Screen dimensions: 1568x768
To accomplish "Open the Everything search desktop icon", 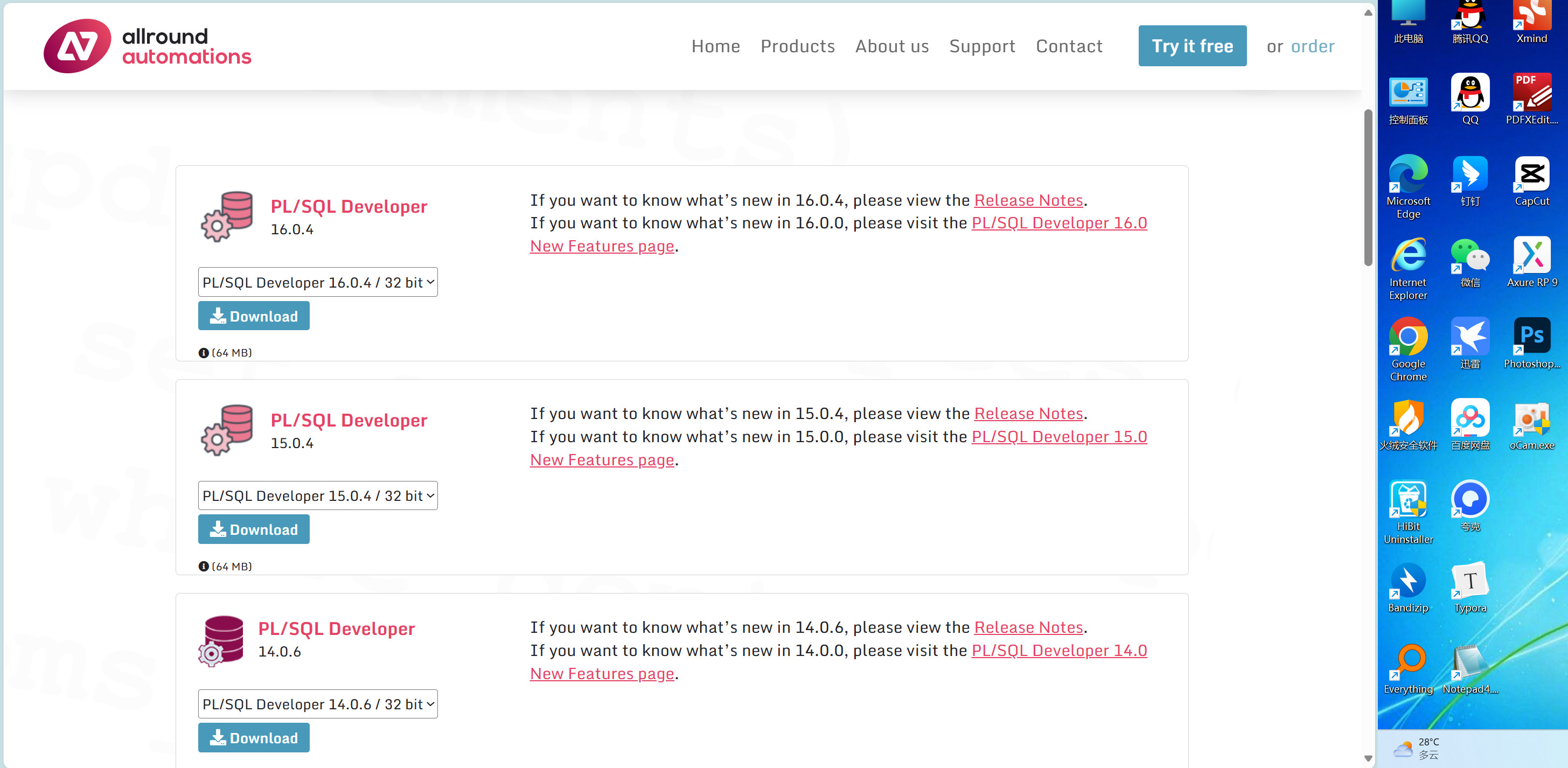I will pyautogui.click(x=1408, y=662).
